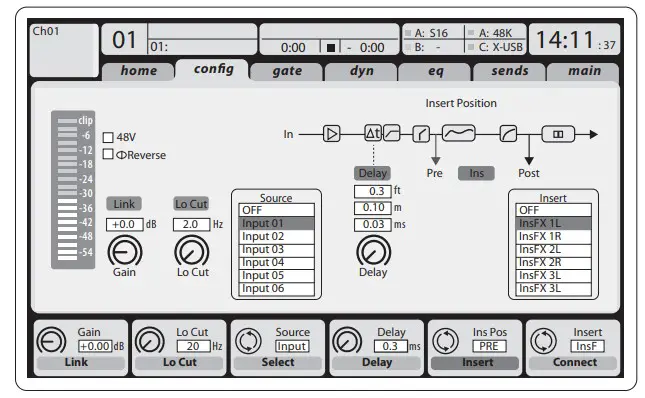Click the preamp triangle icon in signal chain
The image size is (645, 398).
(332, 134)
